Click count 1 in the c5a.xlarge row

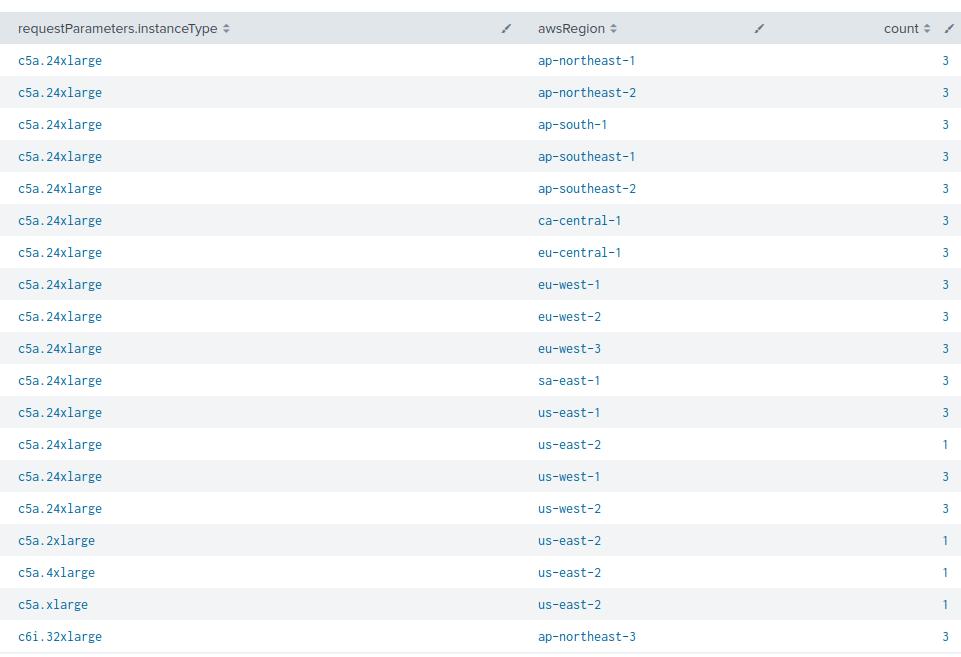(x=946, y=604)
